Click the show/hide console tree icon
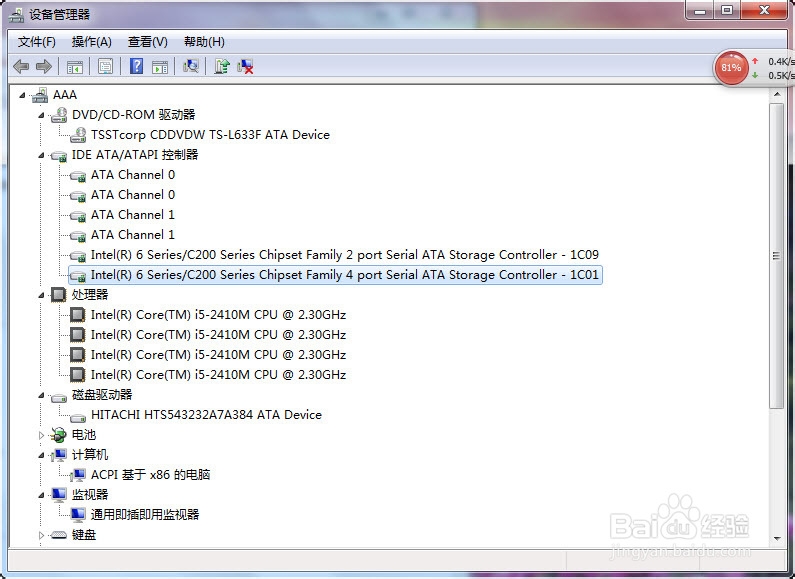The image size is (795, 579). tap(75, 66)
